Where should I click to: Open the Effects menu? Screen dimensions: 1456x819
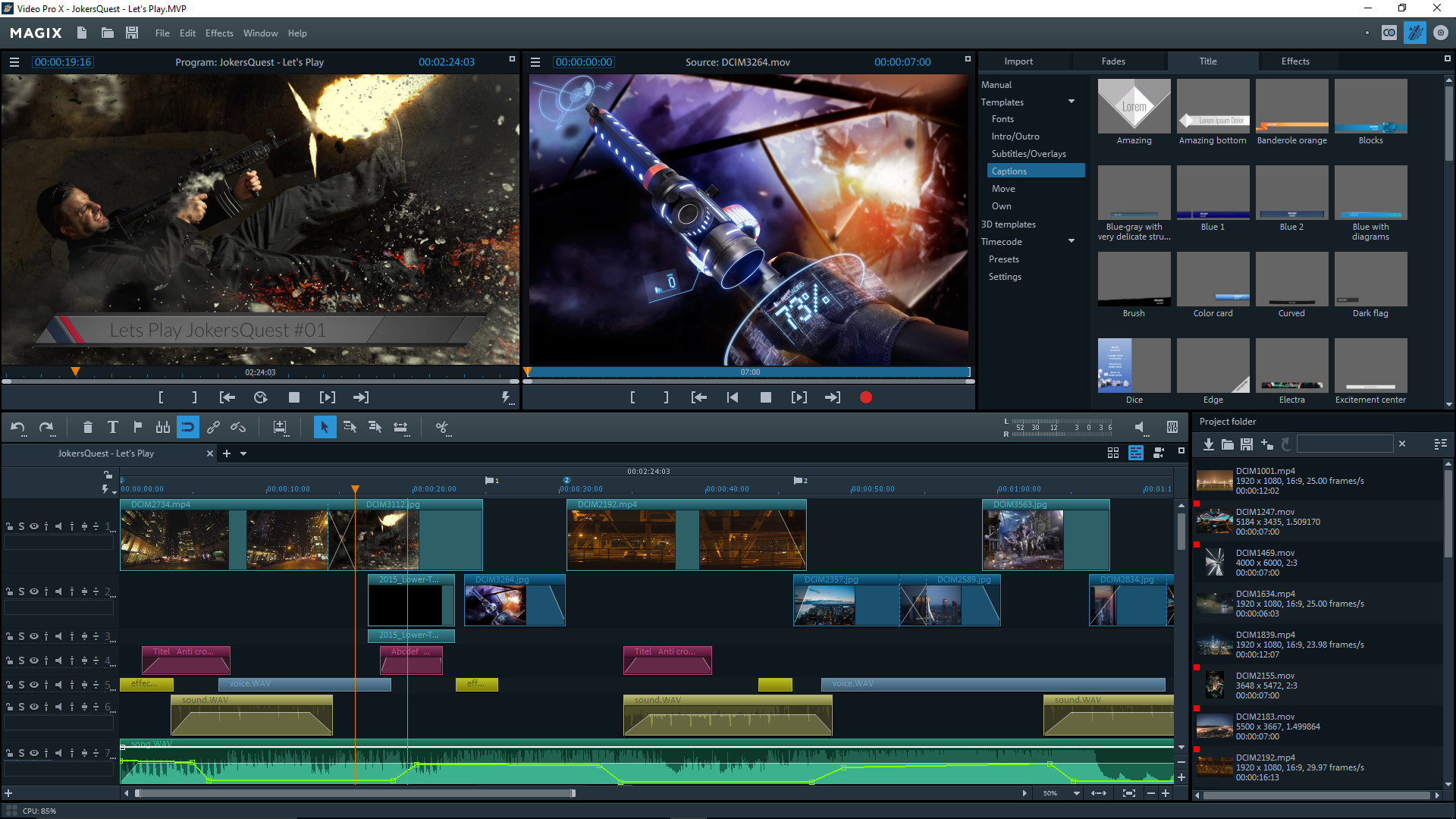[x=219, y=33]
